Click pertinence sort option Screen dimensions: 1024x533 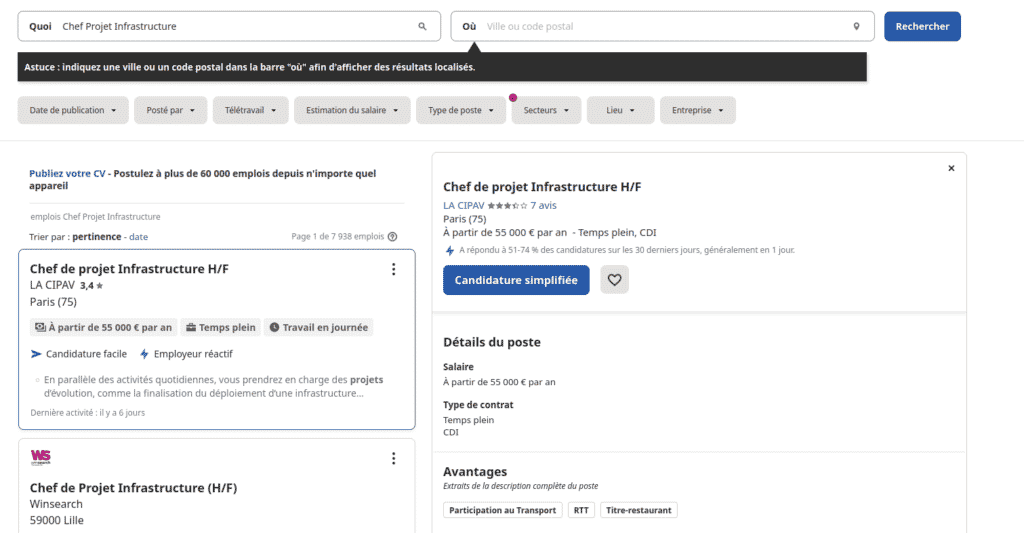97,237
